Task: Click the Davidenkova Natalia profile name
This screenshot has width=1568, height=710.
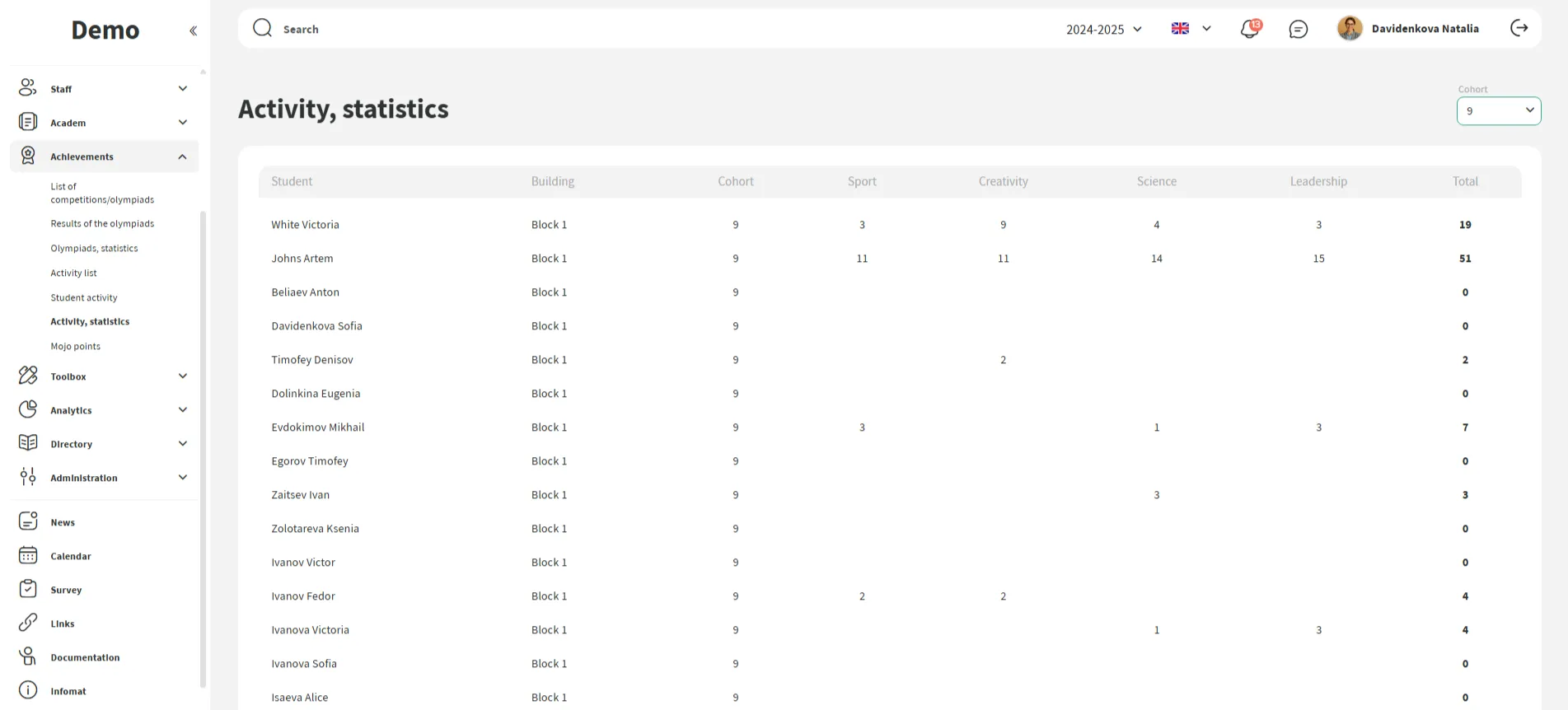Action: 1425,29
